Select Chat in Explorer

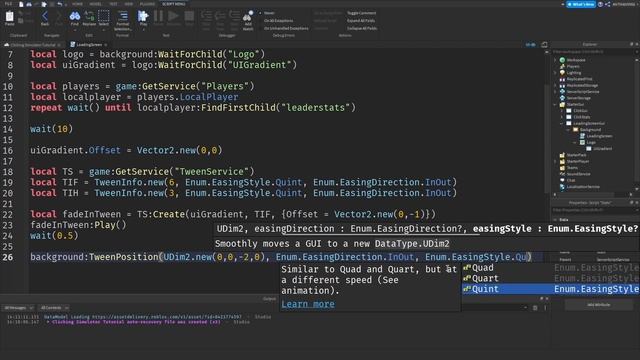571,180
